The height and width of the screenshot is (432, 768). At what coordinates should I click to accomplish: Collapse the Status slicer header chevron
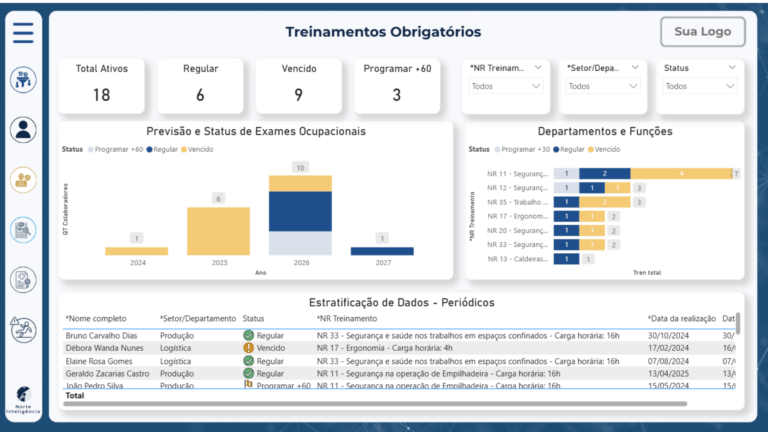point(732,68)
